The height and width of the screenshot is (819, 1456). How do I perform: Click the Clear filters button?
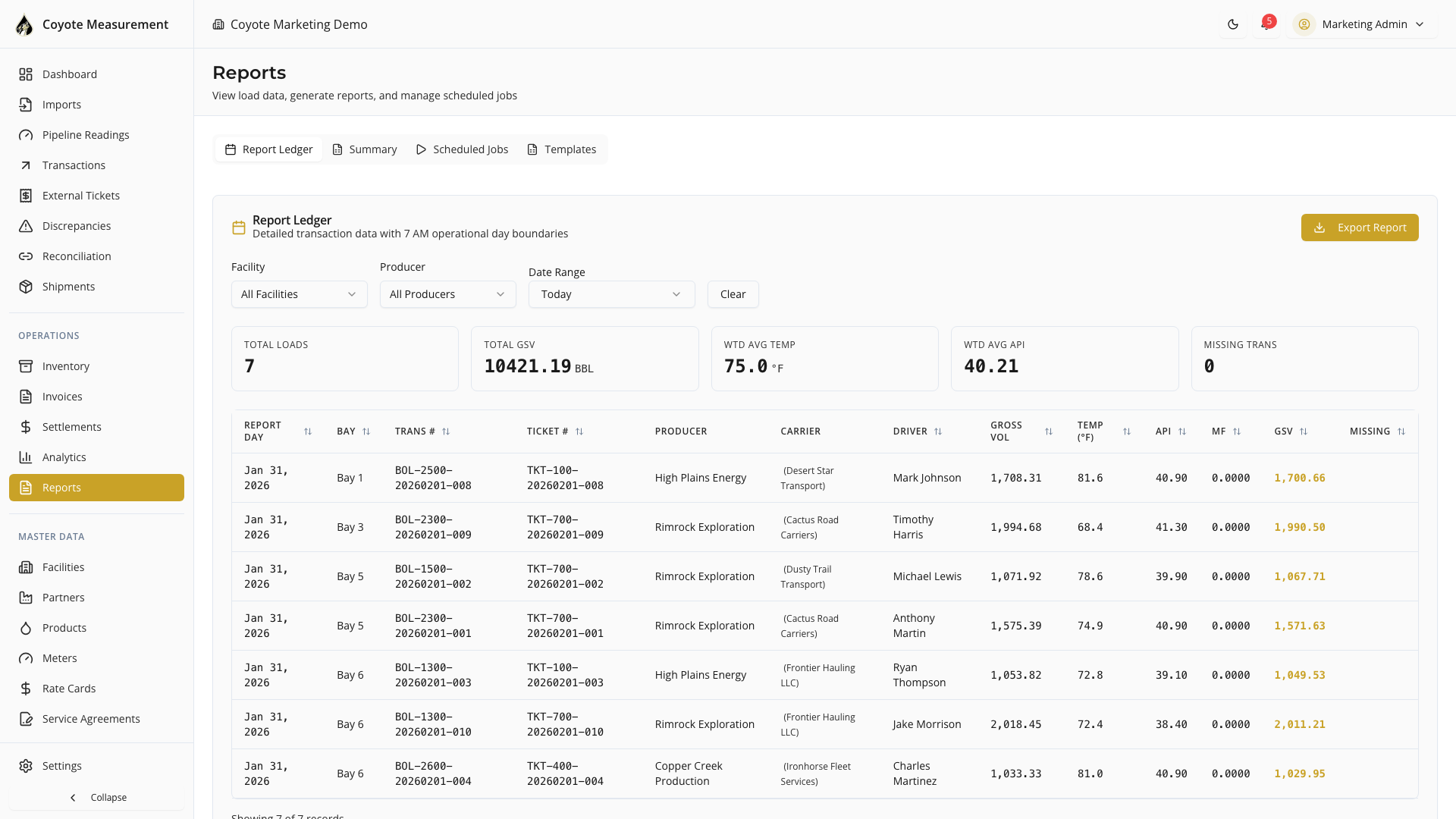pos(733,294)
